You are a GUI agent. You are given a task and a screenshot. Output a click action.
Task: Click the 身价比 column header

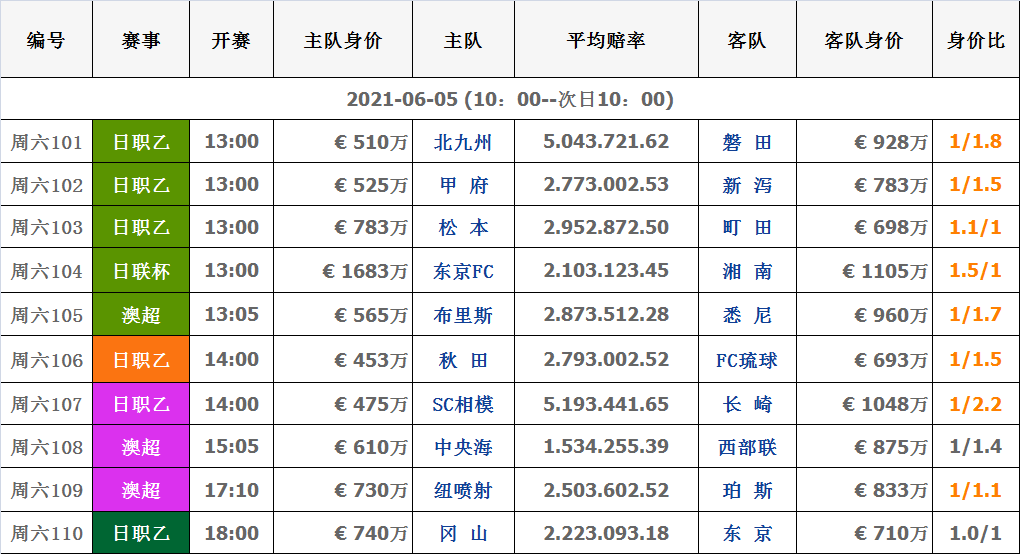coord(975,41)
